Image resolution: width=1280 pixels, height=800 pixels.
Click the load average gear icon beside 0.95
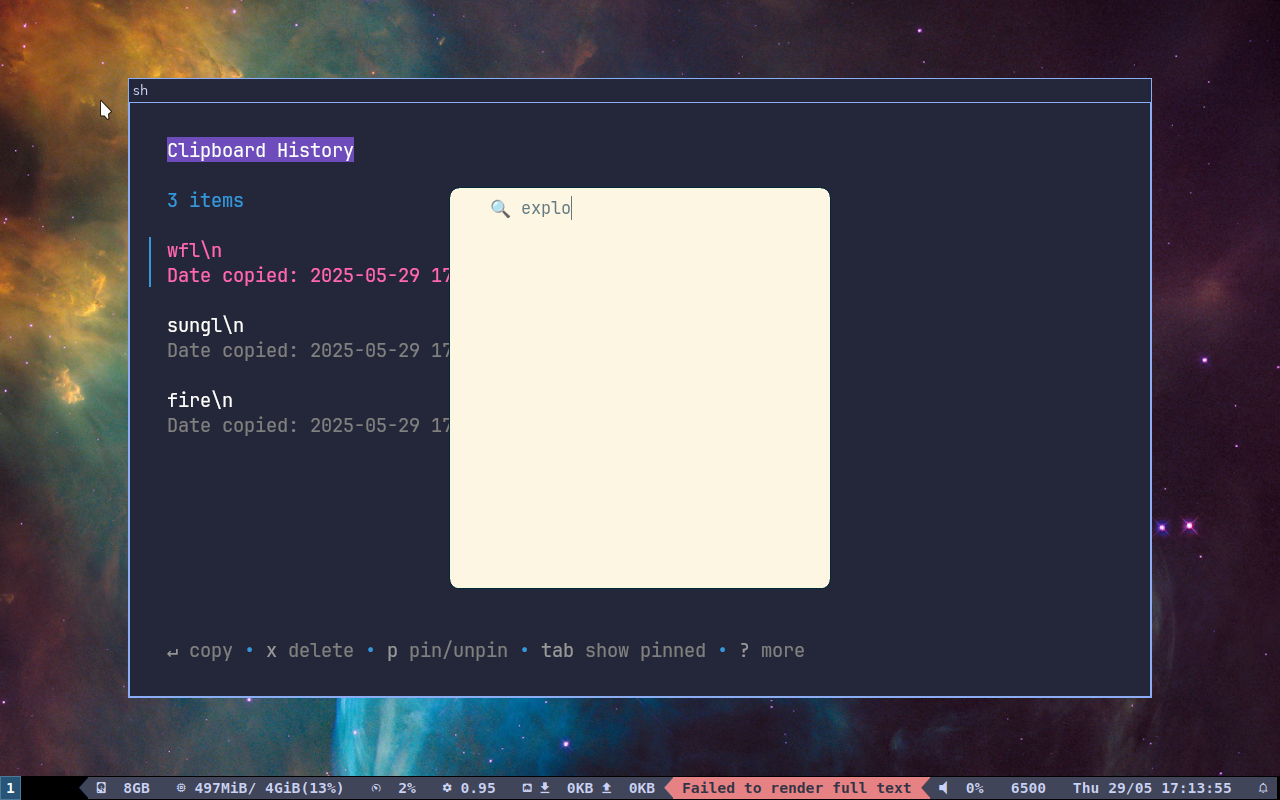447,788
